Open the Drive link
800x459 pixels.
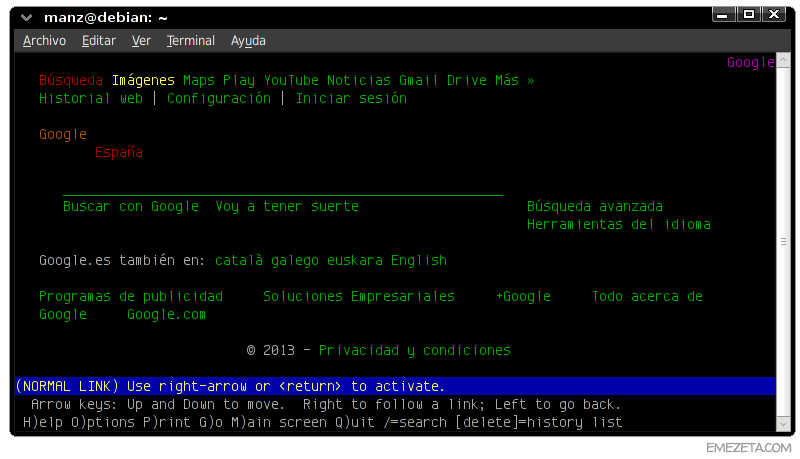coord(466,81)
